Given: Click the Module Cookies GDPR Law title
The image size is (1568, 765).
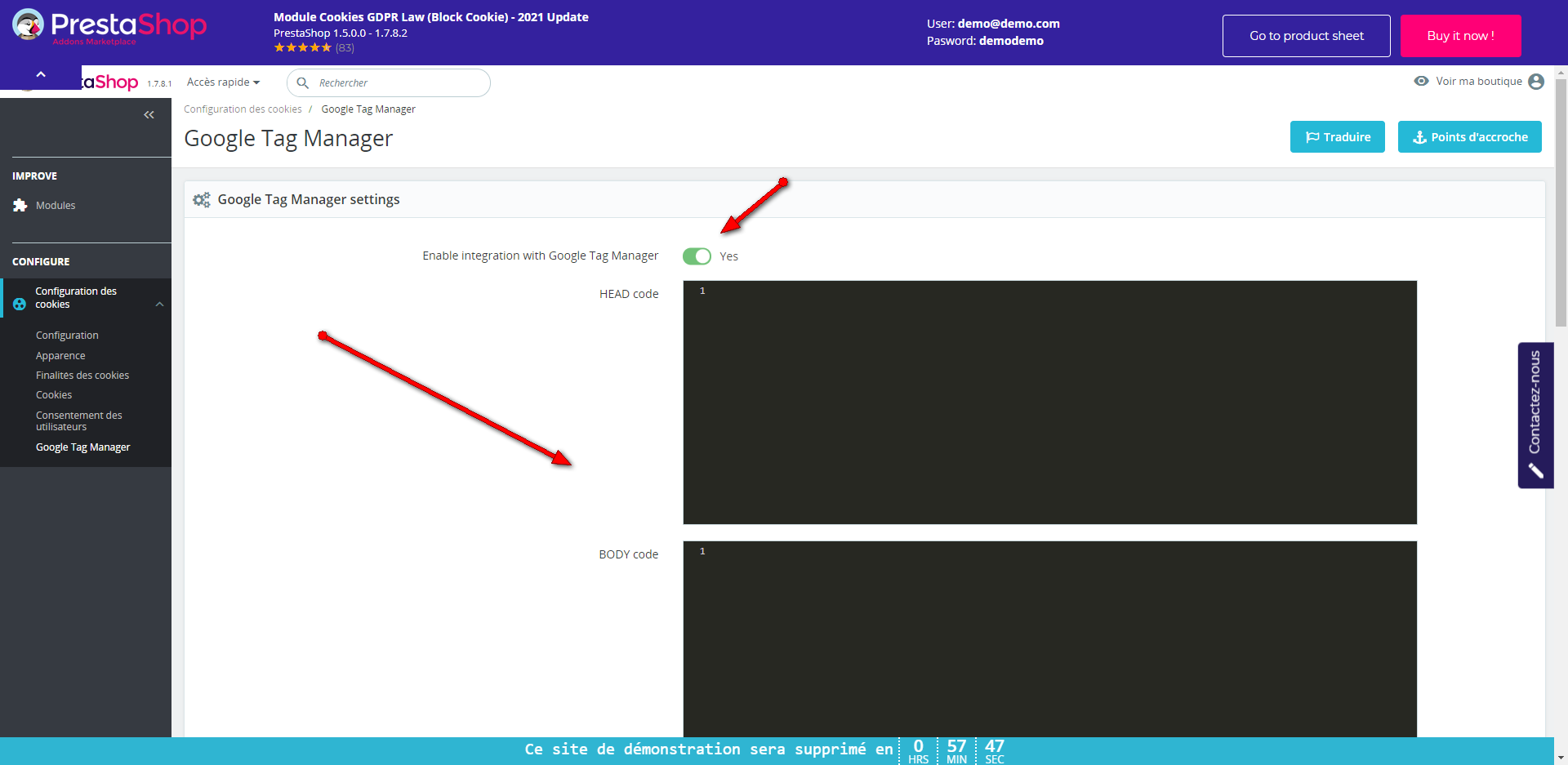Looking at the screenshot, I should click(431, 17).
